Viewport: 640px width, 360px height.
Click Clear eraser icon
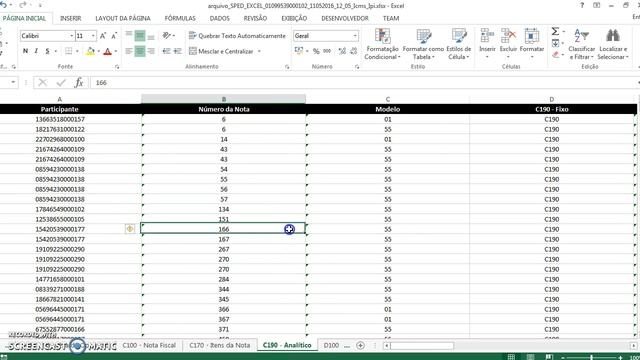556,55
